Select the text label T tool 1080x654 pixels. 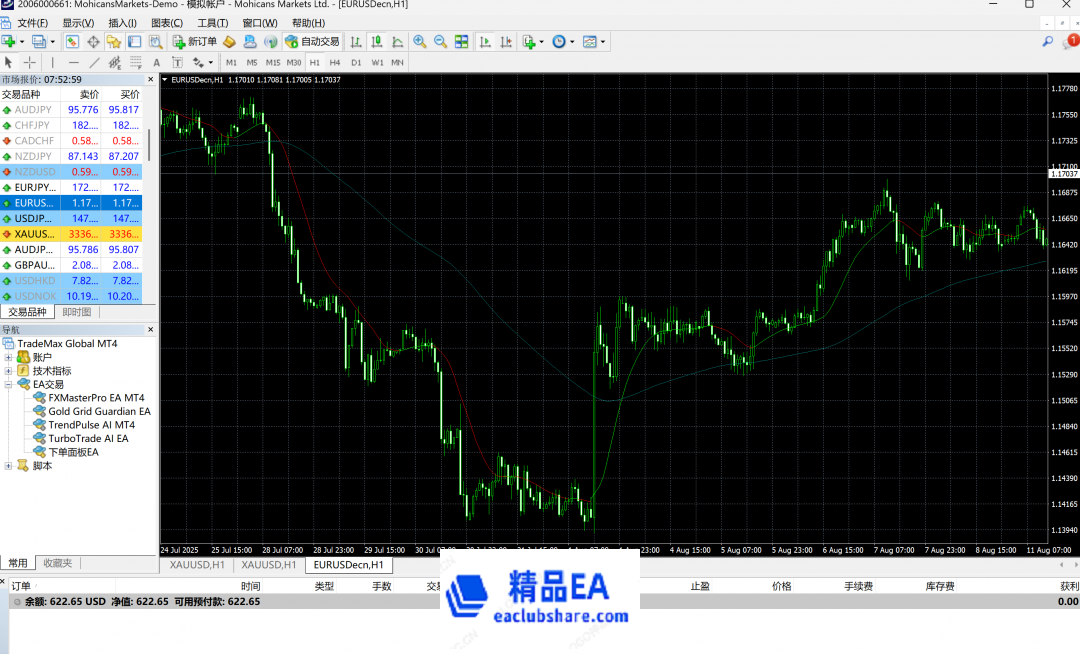pos(177,63)
